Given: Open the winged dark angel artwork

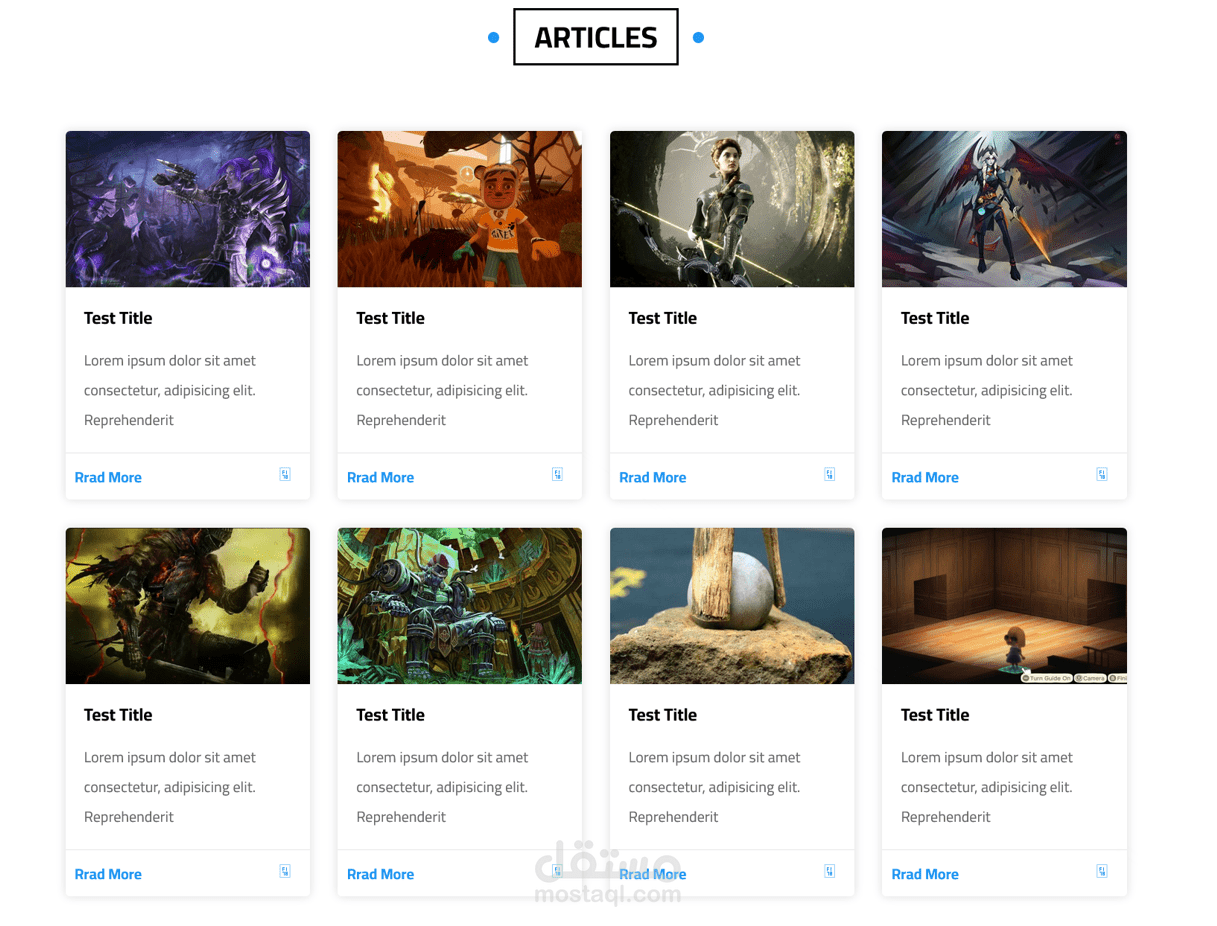Looking at the screenshot, I should pyautogui.click(x=1004, y=209).
